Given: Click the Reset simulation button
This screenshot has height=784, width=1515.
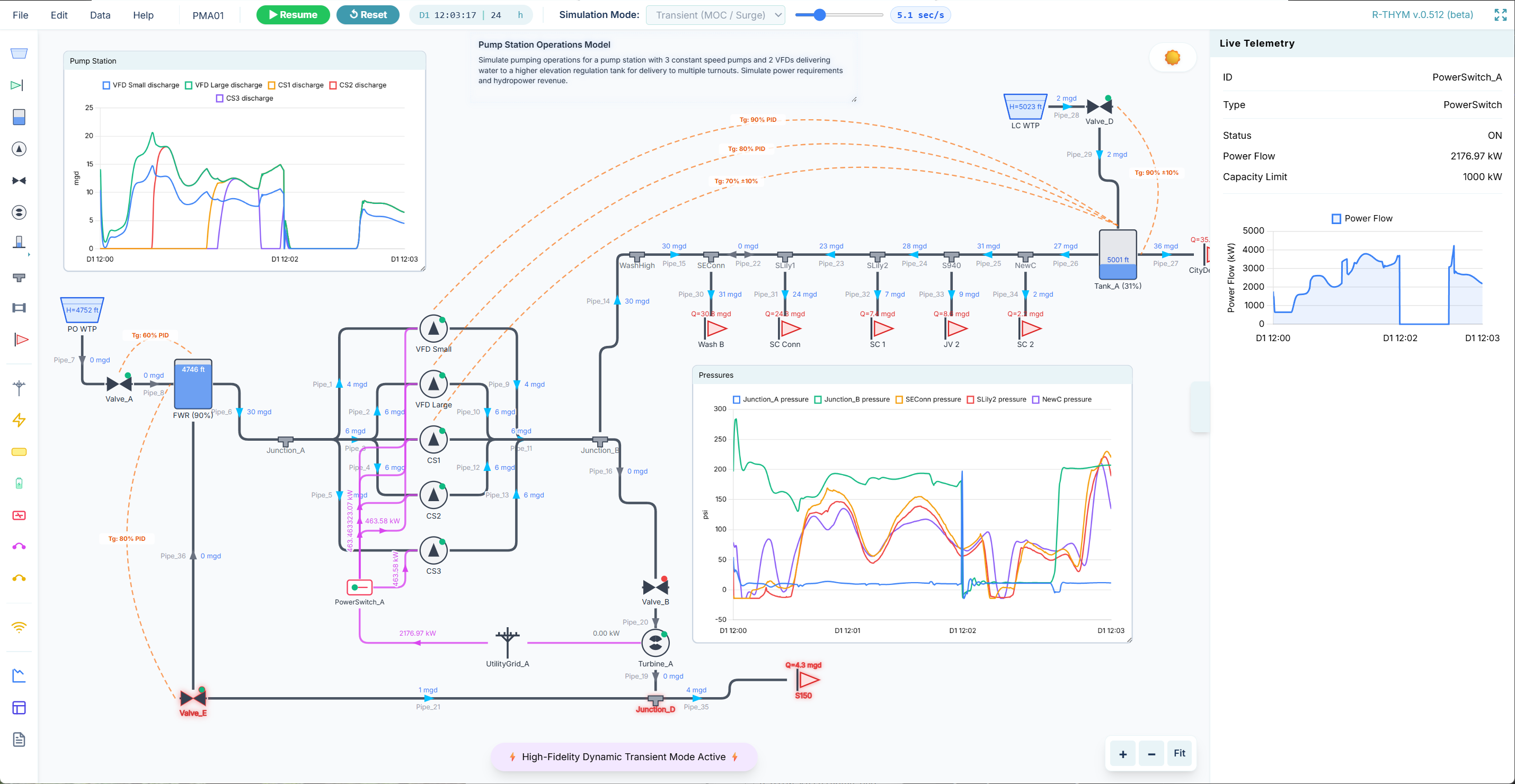Looking at the screenshot, I should point(368,15).
